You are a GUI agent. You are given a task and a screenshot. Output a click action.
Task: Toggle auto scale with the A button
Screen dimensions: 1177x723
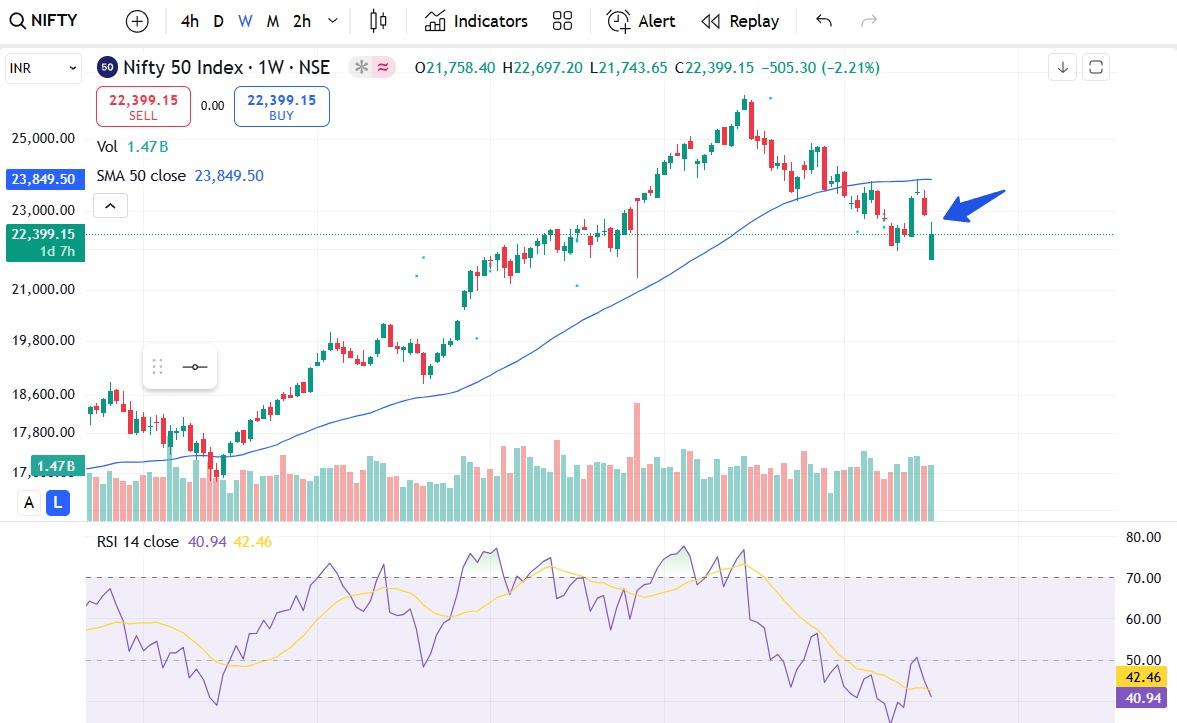coord(29,503)
